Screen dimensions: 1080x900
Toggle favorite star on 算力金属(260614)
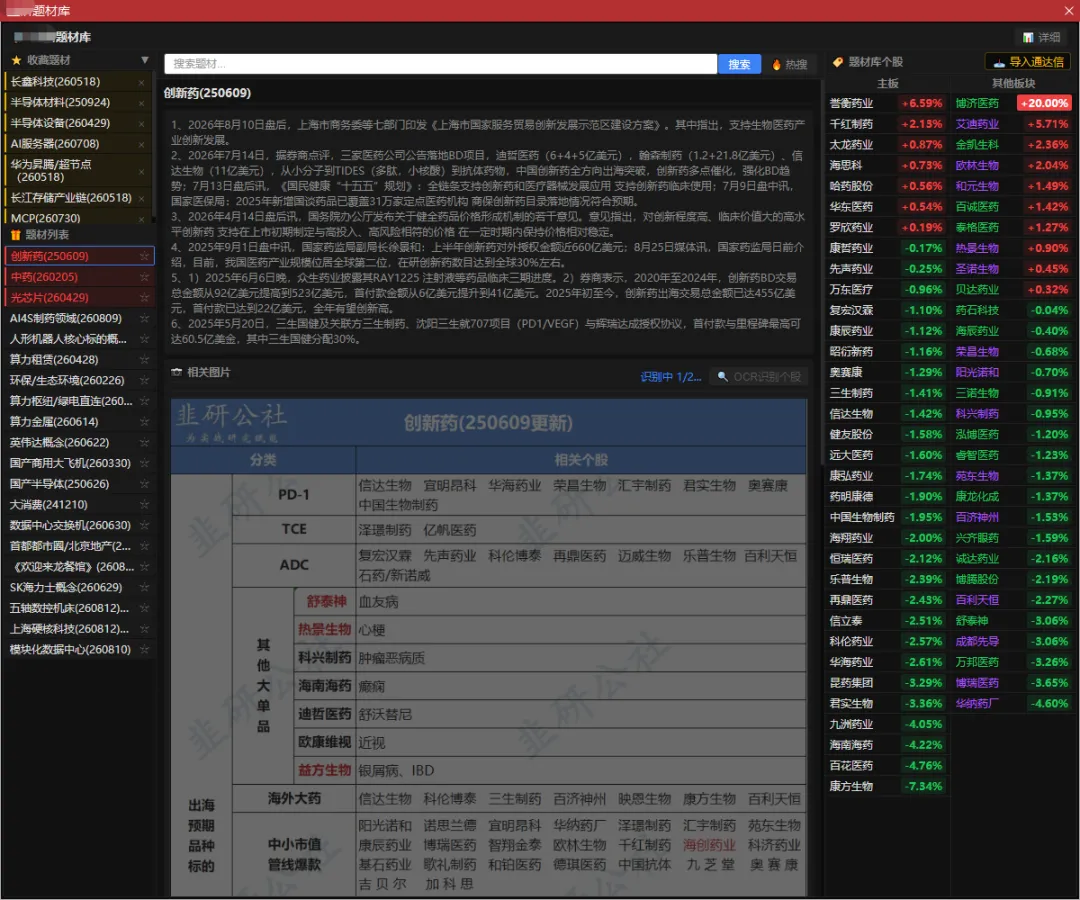click(144, 421)
